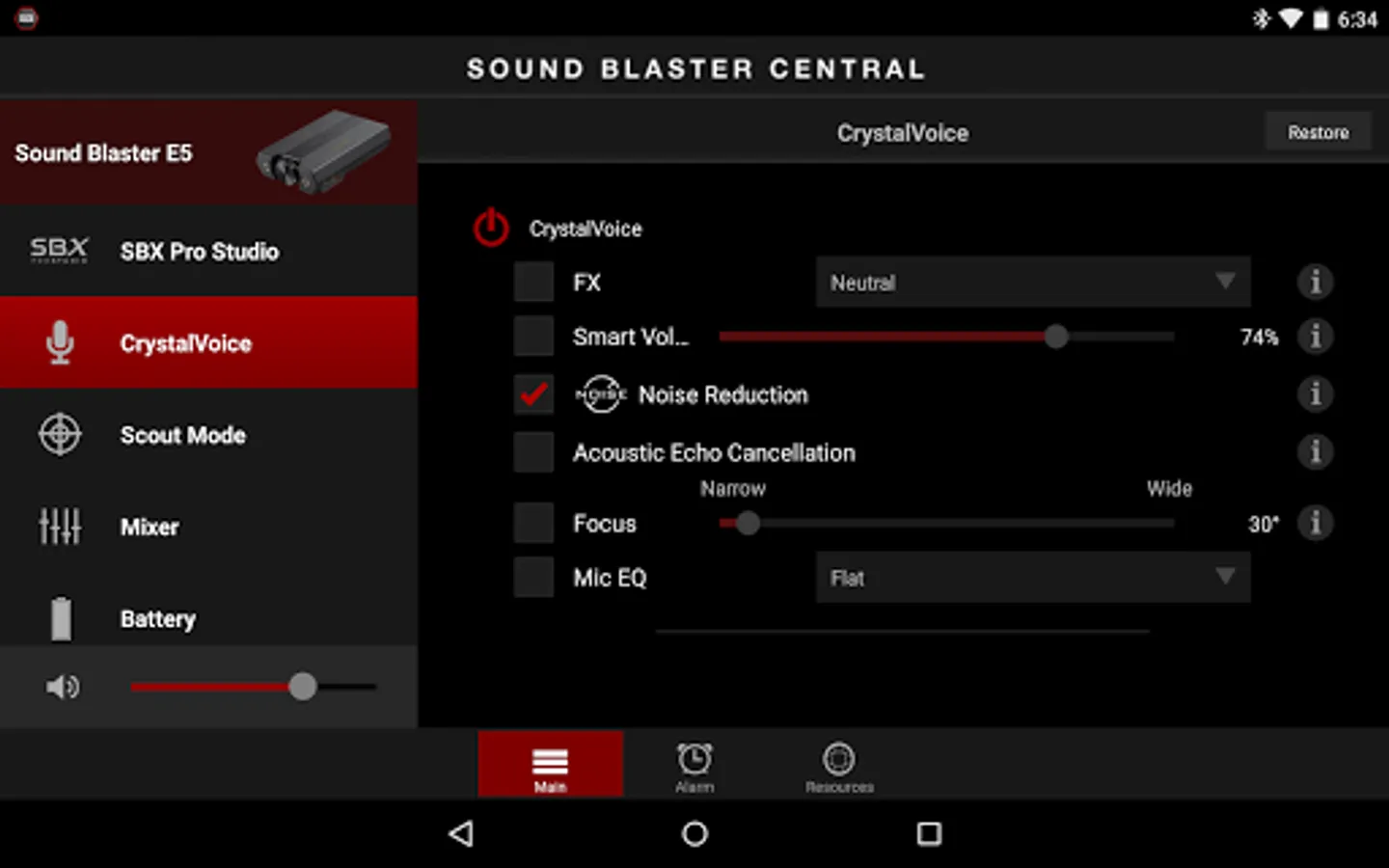The width and height of the screenshot is (1389, 868).
Task: Enable the Focus checkbox
Action: 533,524
